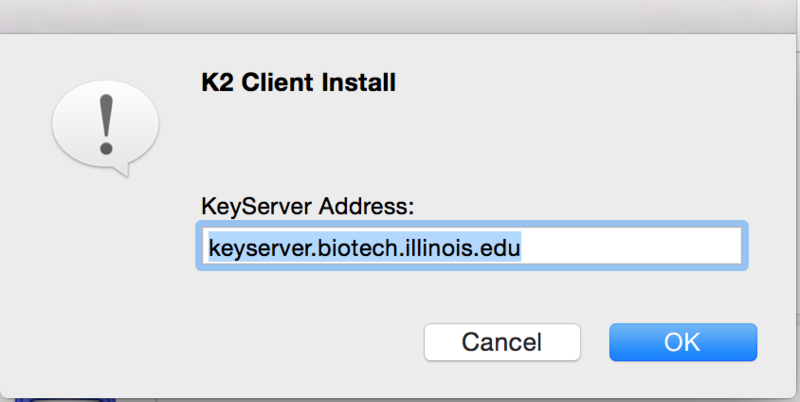The image size is (800, 402).
Task: Click the start of "keyserver" in the field
Action: pyautogui.click(x=209, y=246)
